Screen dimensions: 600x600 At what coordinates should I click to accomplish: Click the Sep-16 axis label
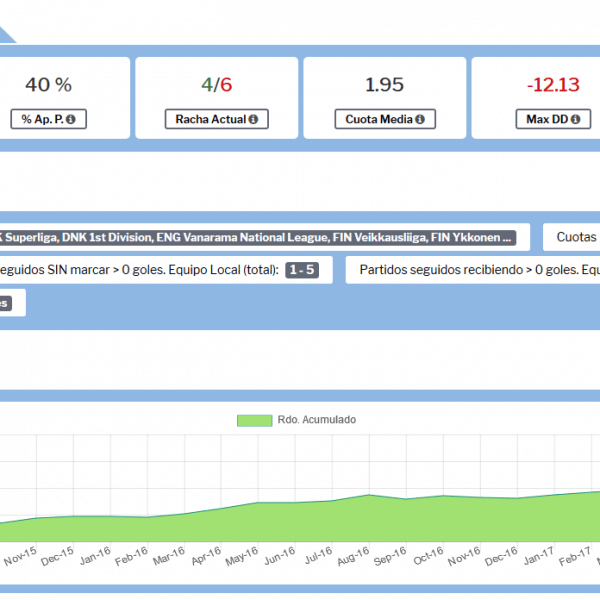tap(390, 556)
